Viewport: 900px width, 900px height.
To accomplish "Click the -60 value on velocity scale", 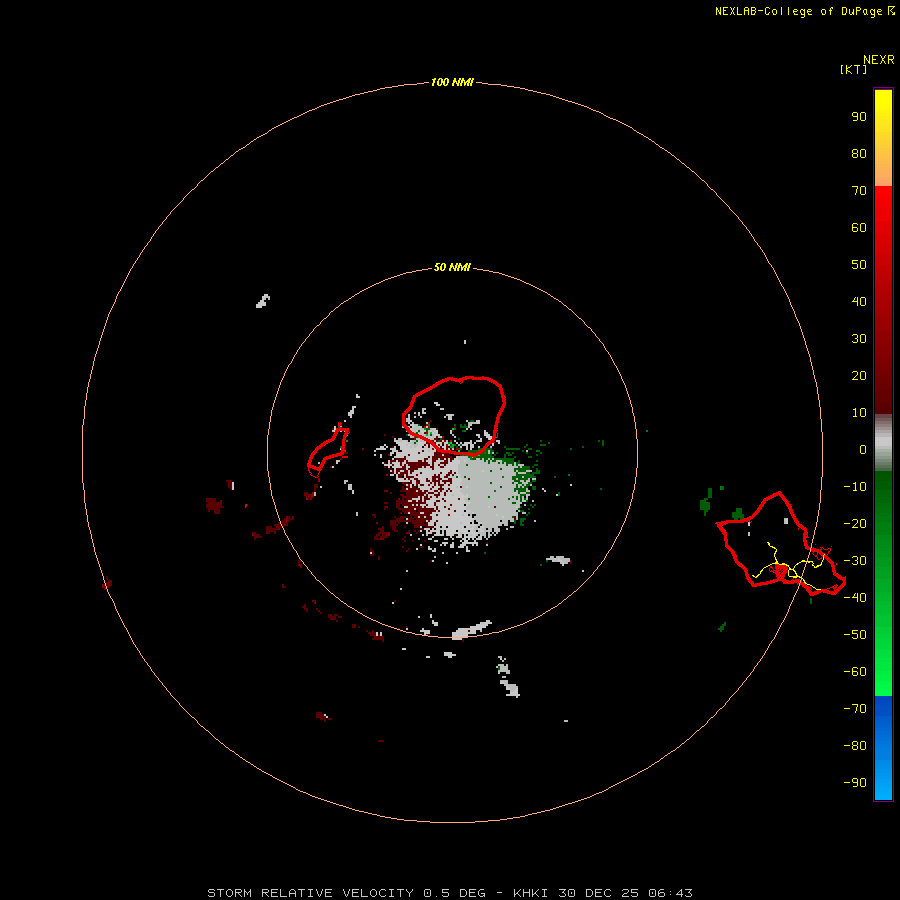I will pos(855,672).
